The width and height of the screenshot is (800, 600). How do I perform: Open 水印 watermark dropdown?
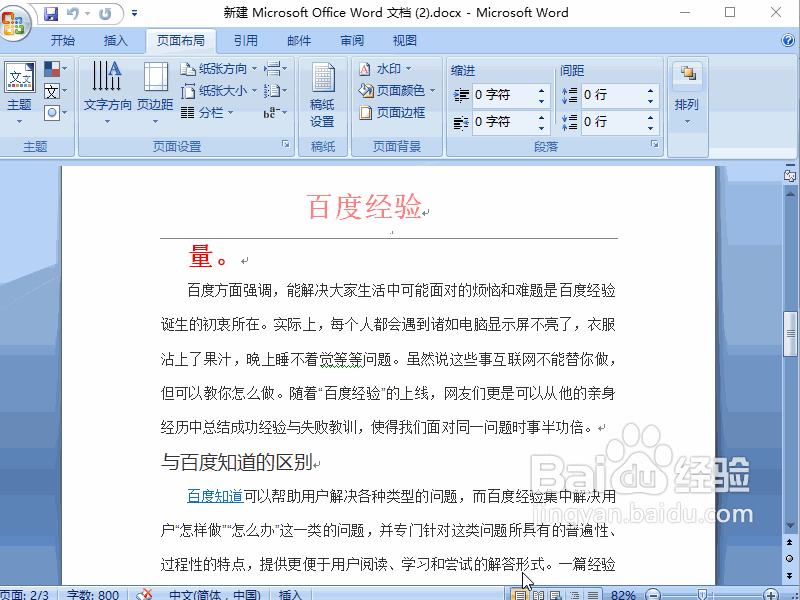(385, 68)
